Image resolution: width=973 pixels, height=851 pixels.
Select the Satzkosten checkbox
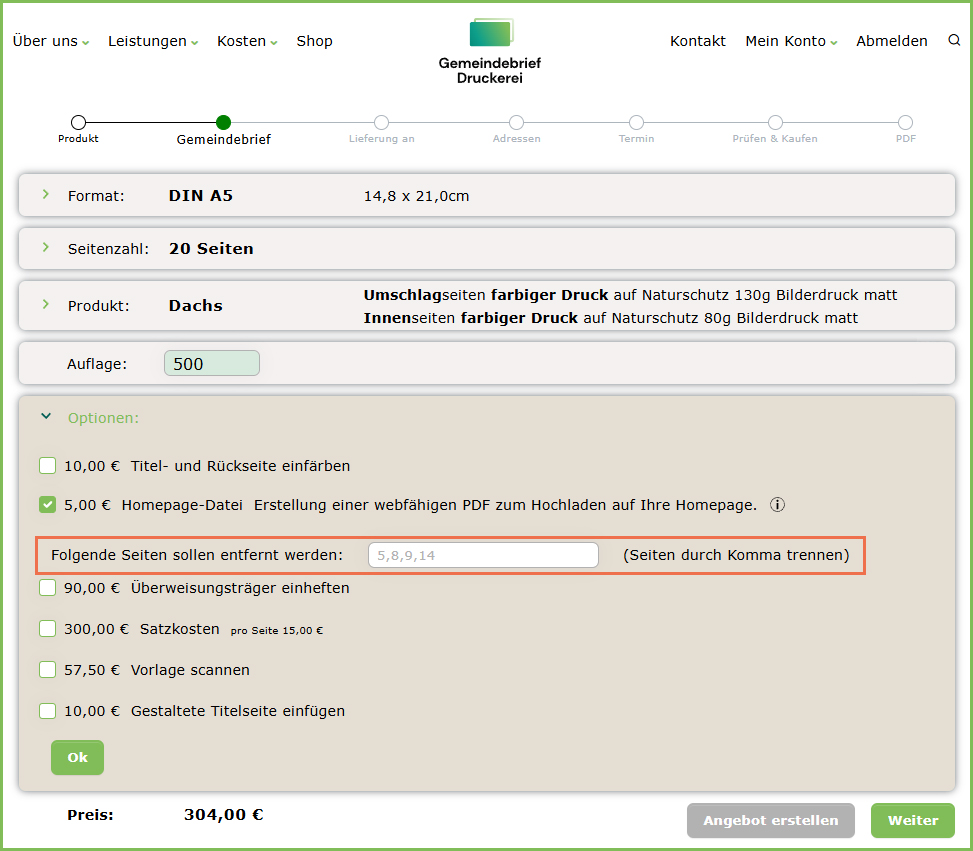click(48, 629)
